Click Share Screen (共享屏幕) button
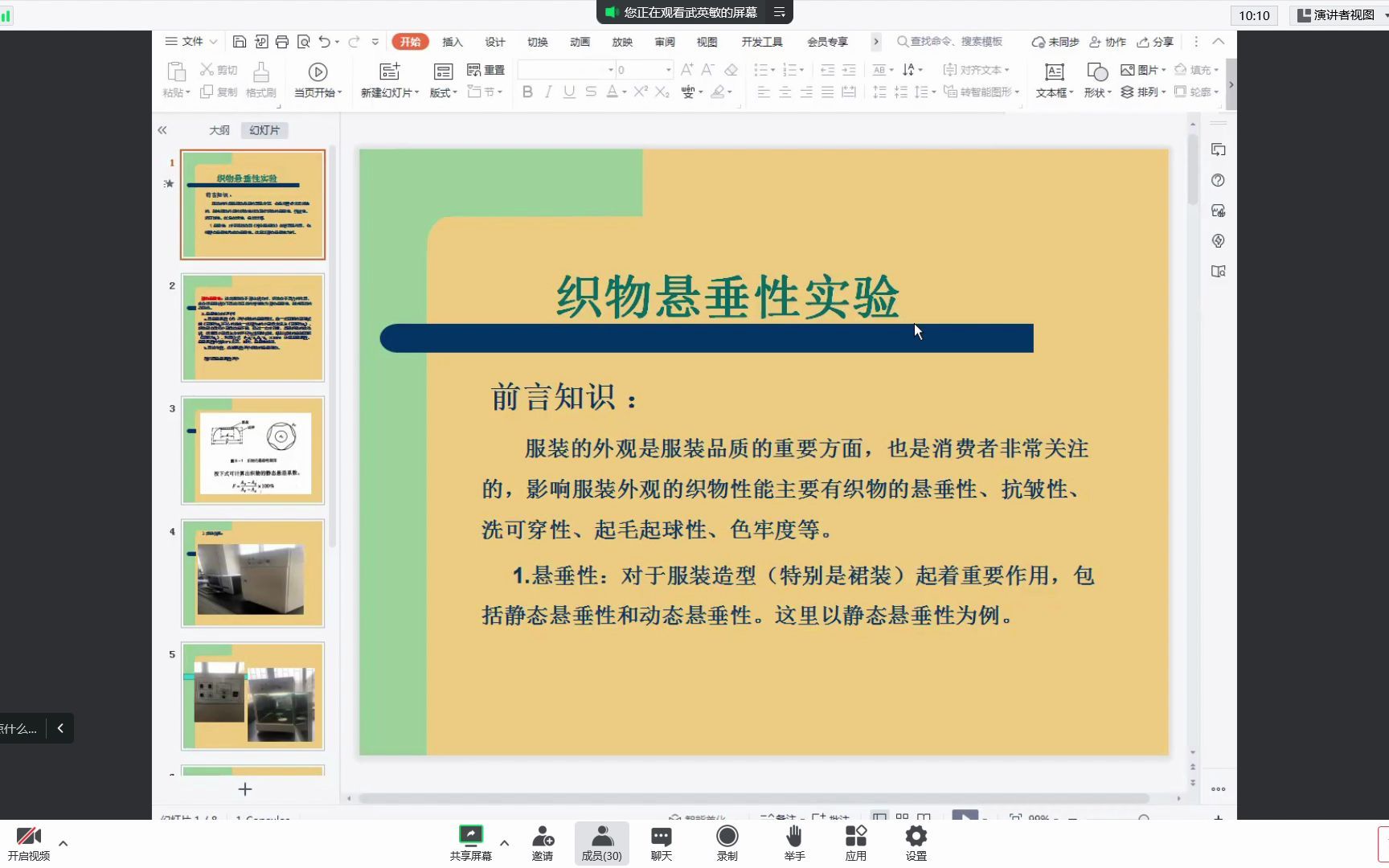Image resolution: width=1389 pixels, height=868 pixels. click(x=471, y=843)
